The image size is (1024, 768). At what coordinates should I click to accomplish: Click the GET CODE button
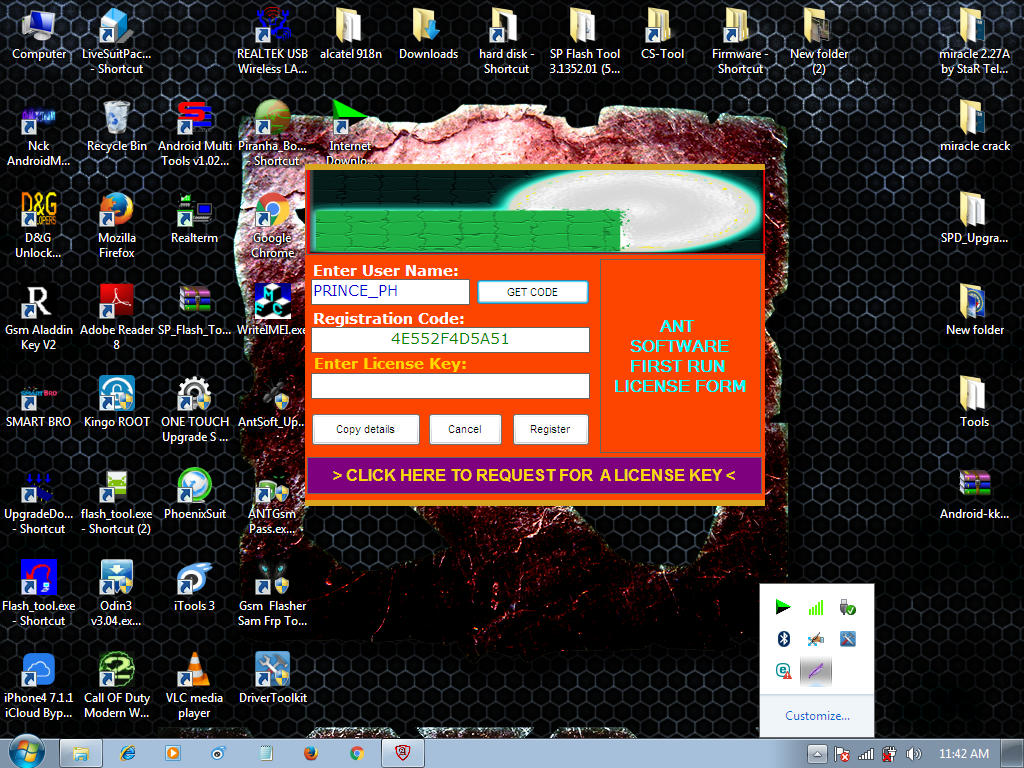click(532, 292)
